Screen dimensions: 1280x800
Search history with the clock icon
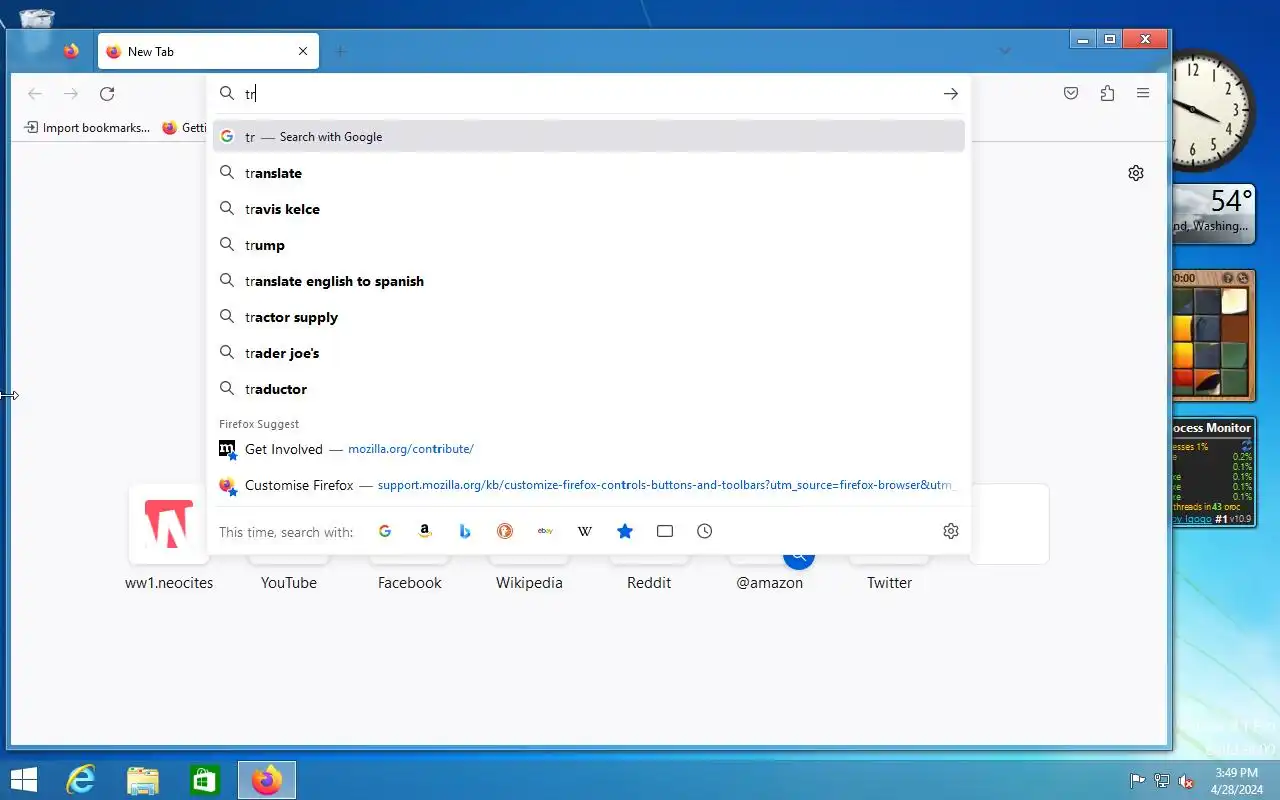point(705,531)
